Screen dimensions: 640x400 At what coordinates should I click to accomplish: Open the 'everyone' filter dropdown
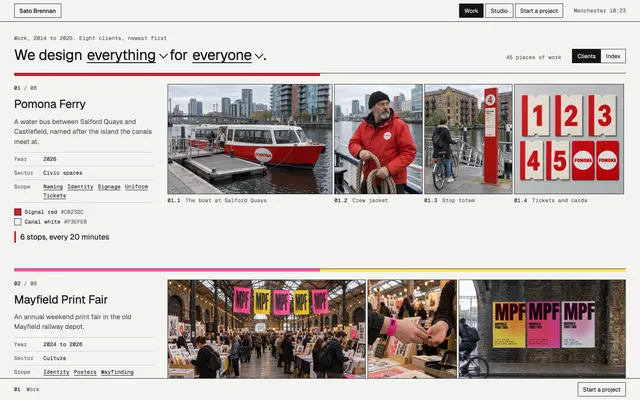222,56
